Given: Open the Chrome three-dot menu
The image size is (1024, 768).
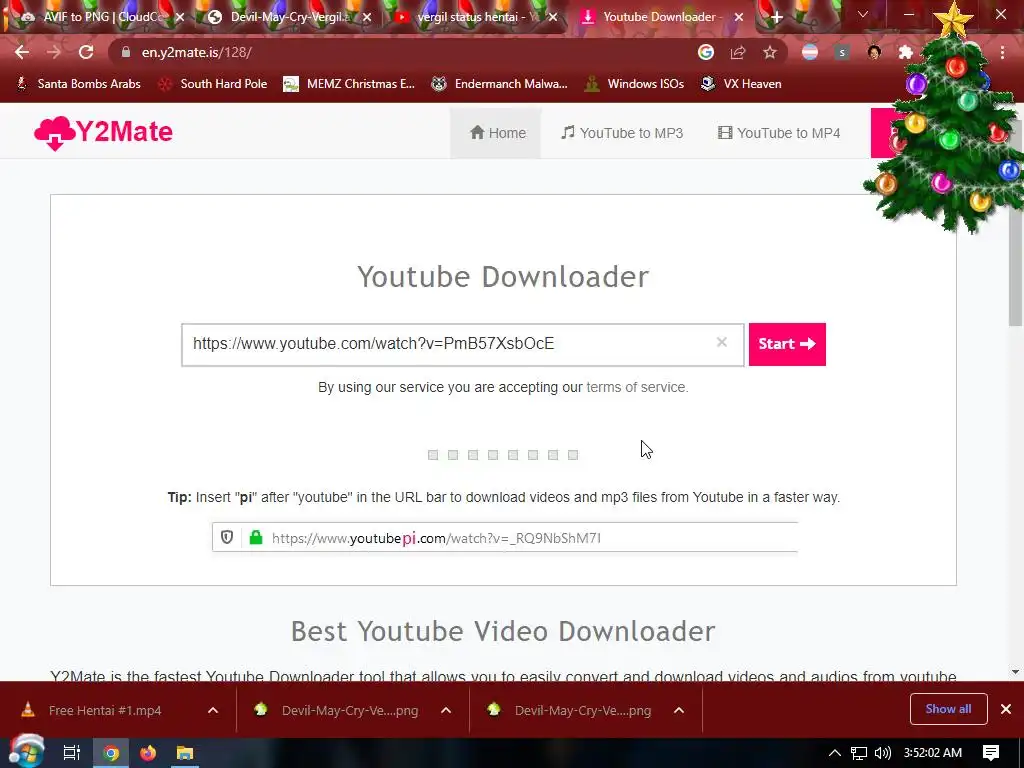Looking at the screenshot, I should pos(1002,52).
